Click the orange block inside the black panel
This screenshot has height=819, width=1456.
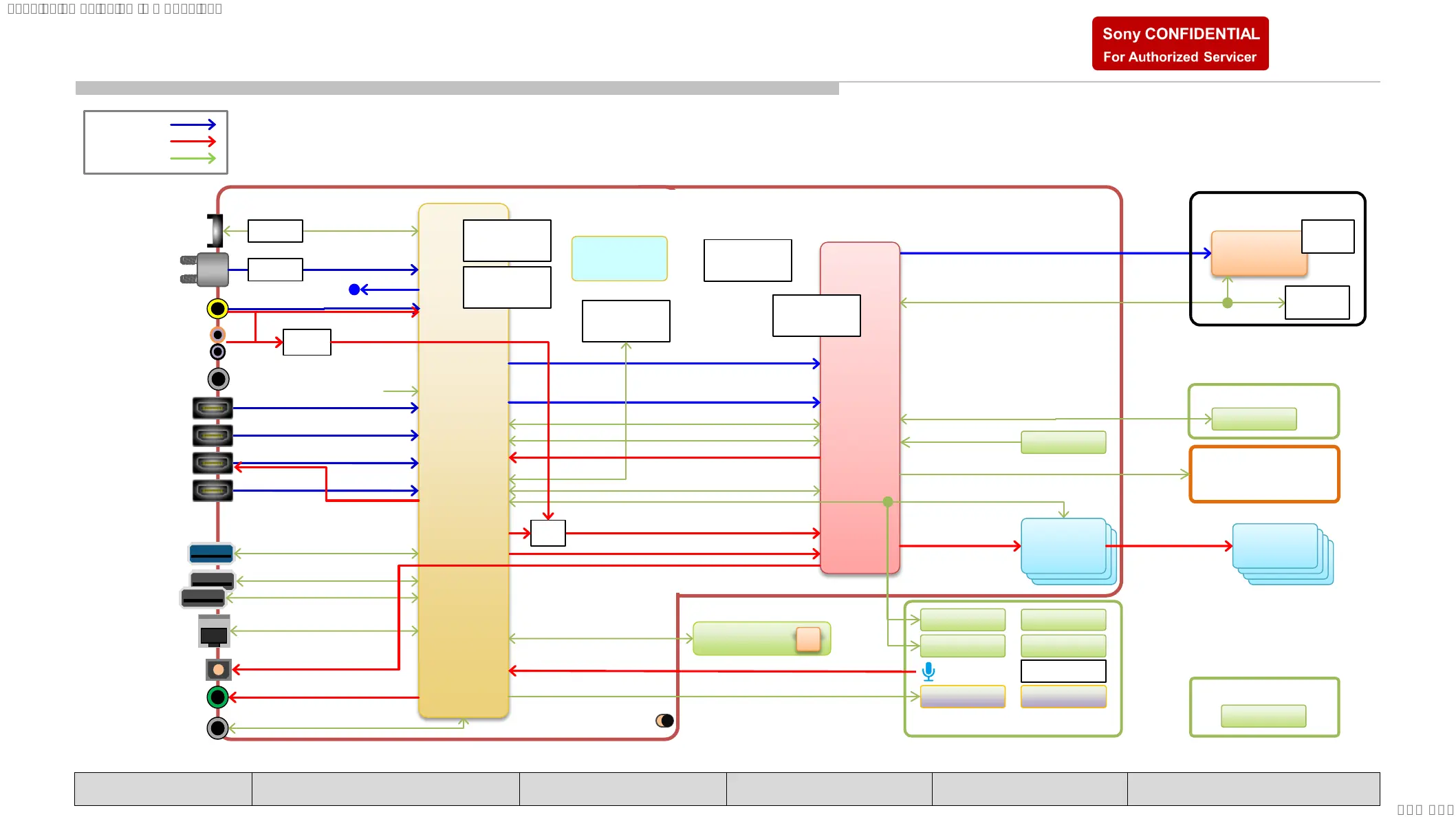(x=1259, y=254)
